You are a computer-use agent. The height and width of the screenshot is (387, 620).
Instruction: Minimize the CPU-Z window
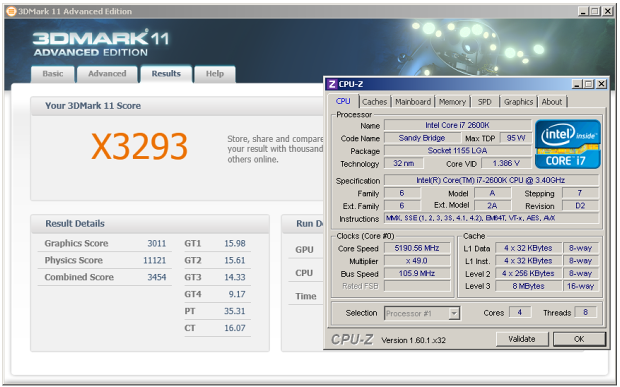point(577,84)
